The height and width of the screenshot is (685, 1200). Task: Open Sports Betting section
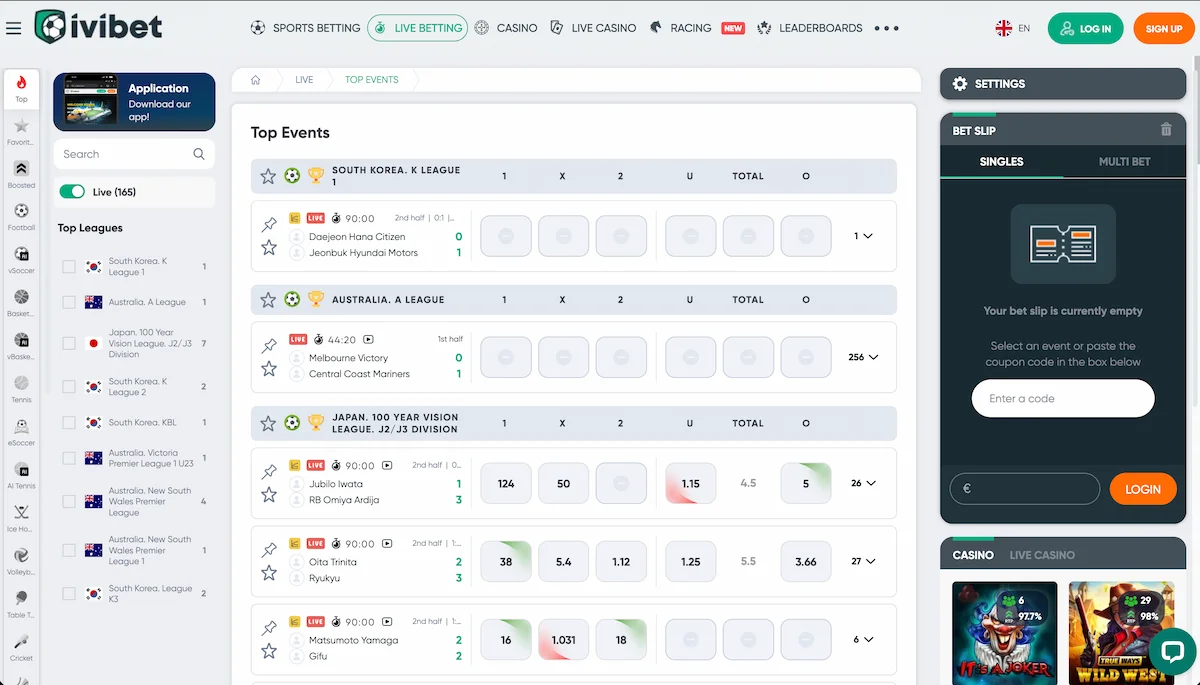click(x=305, y=28)
